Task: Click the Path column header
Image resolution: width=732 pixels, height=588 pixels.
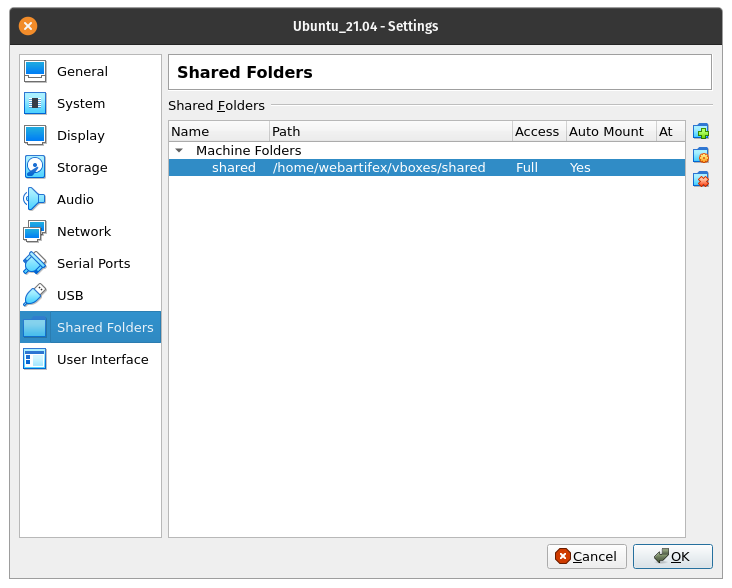Action: coord(390,131)
